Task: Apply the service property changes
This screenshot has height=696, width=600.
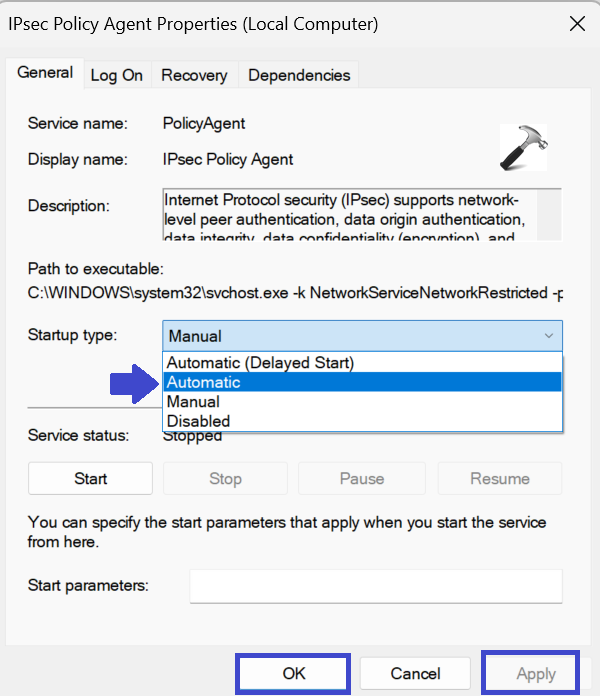Action: pyautogui.click(x=535, y=674)
